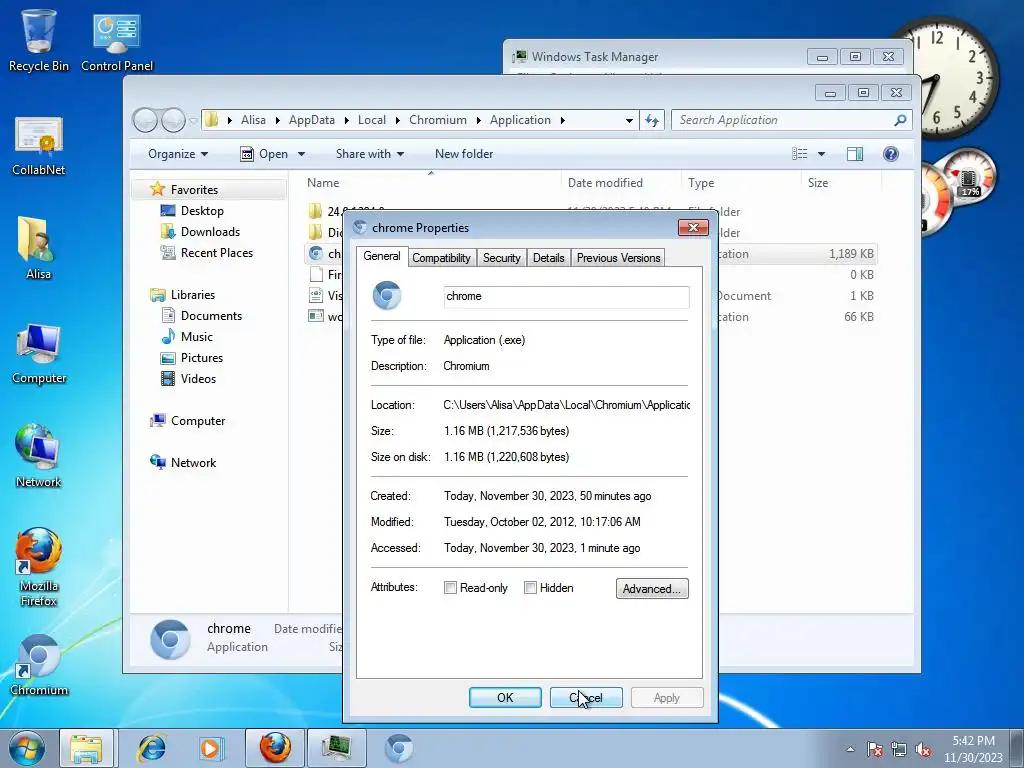Select the CollabNet desktop icon
The height and width of the screenshot is (768, 1024).
point(39,146)
